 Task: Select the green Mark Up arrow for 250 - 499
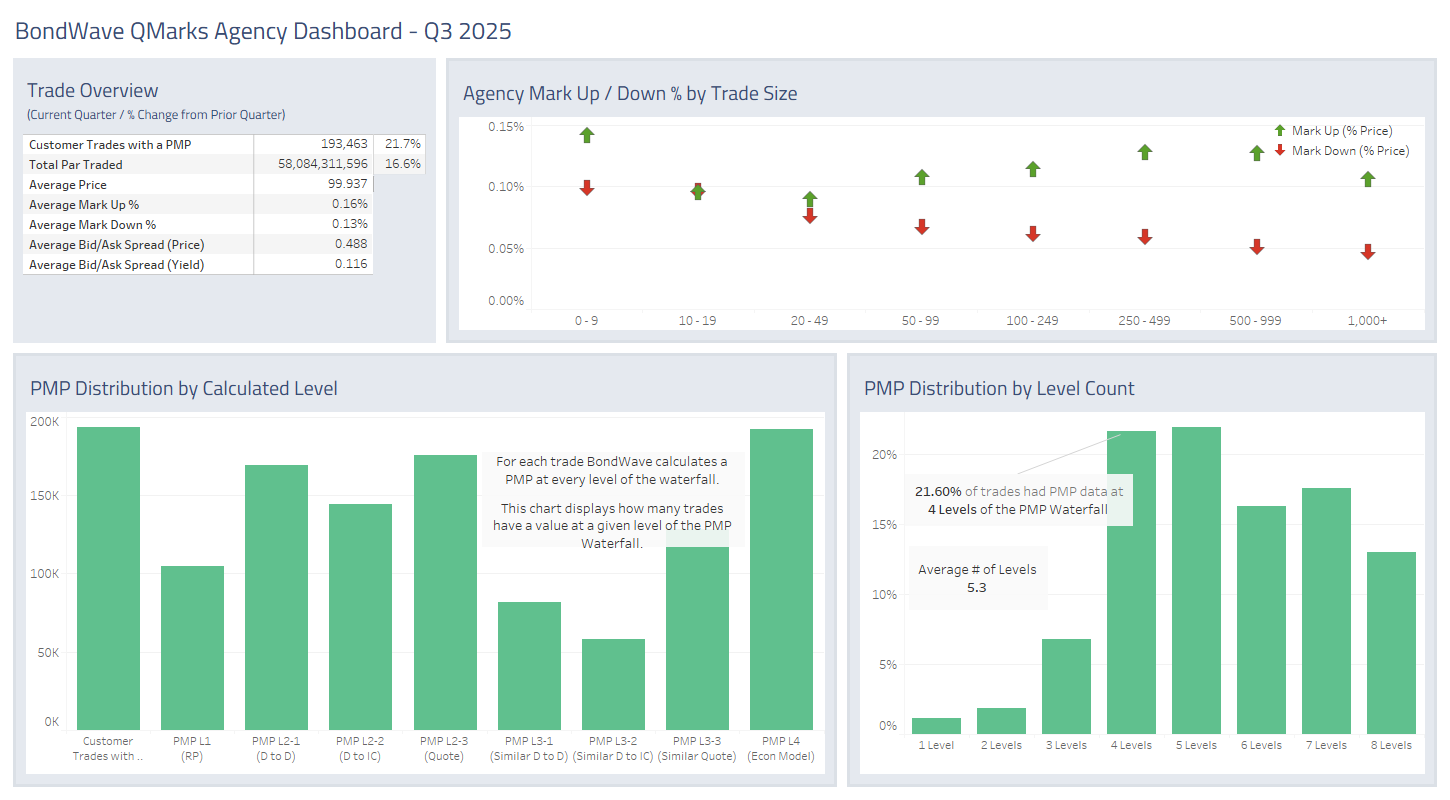tap(1145, 152)
